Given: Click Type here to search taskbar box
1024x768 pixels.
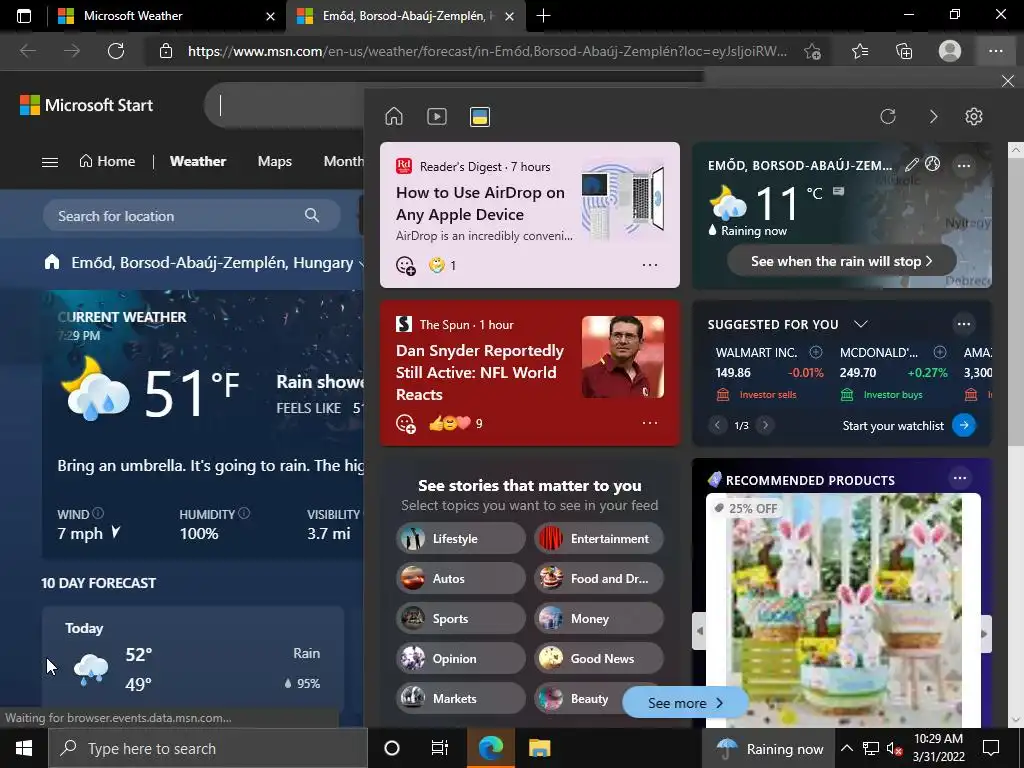Looking at the screenshot, I should 208,748.
